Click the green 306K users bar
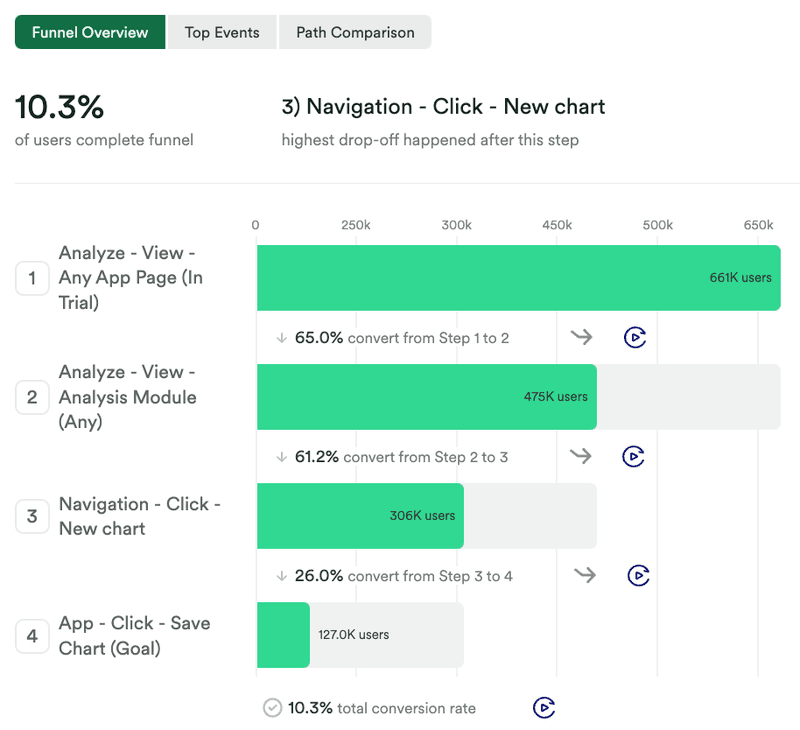Screen dimensions: 800x730 pyautogui.click(x=360, y=516)
